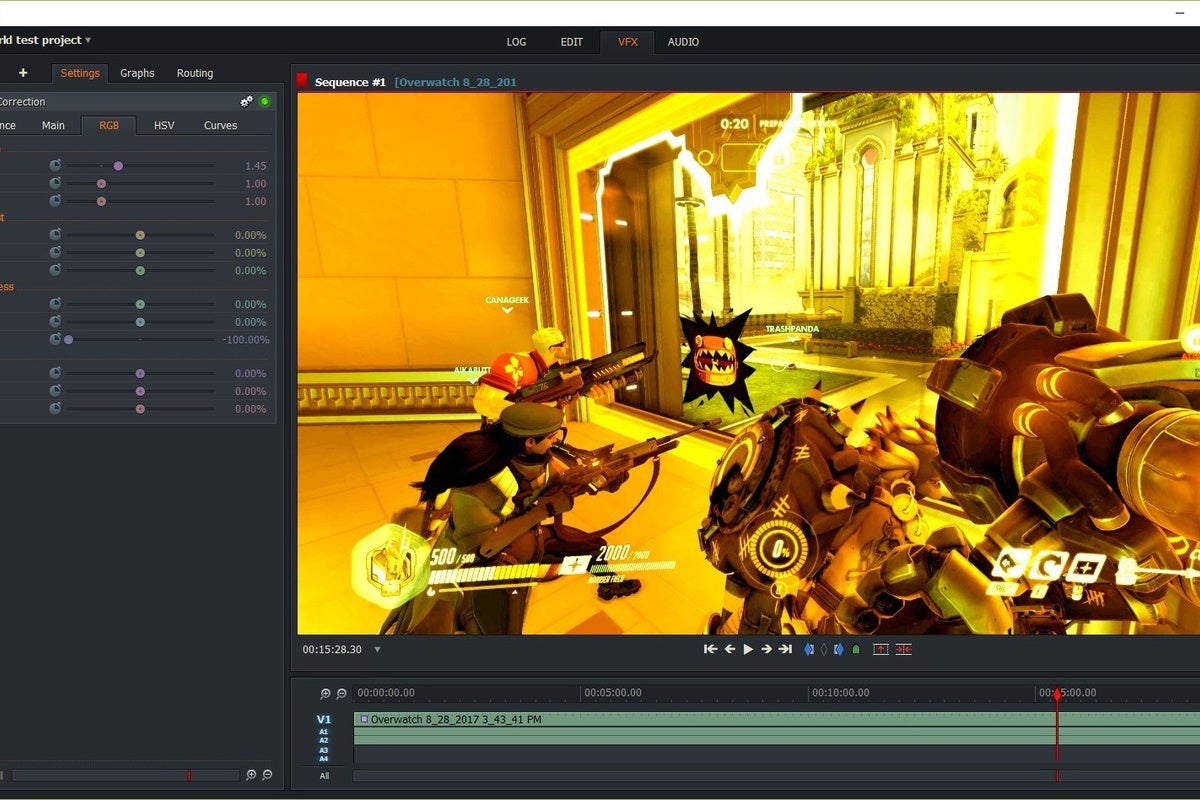Jump to the start of the sequence
This screenshot has height=800, width=1200.
click(x=710, y=649)
